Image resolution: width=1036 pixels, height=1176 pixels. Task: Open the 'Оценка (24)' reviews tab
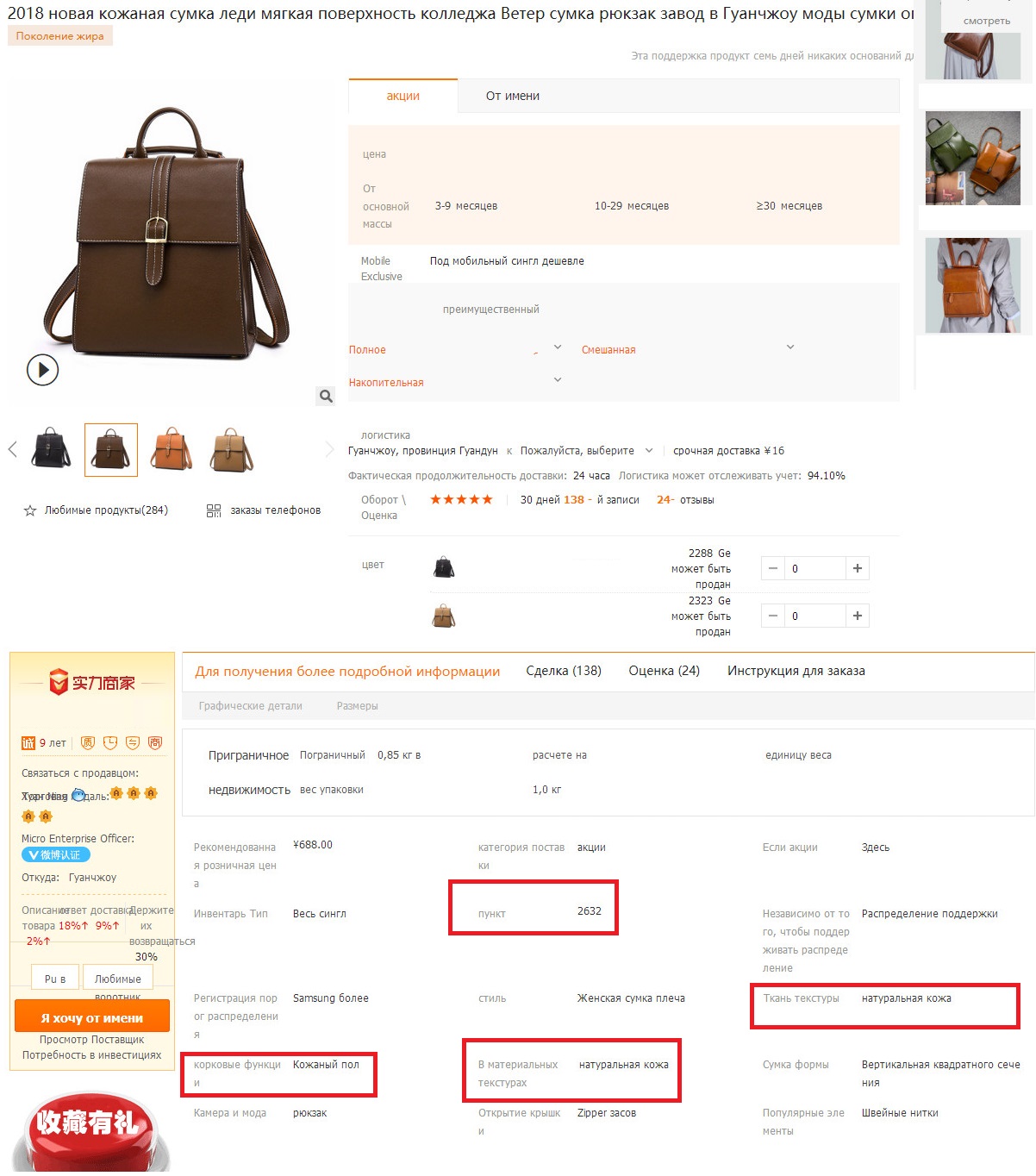664,671
